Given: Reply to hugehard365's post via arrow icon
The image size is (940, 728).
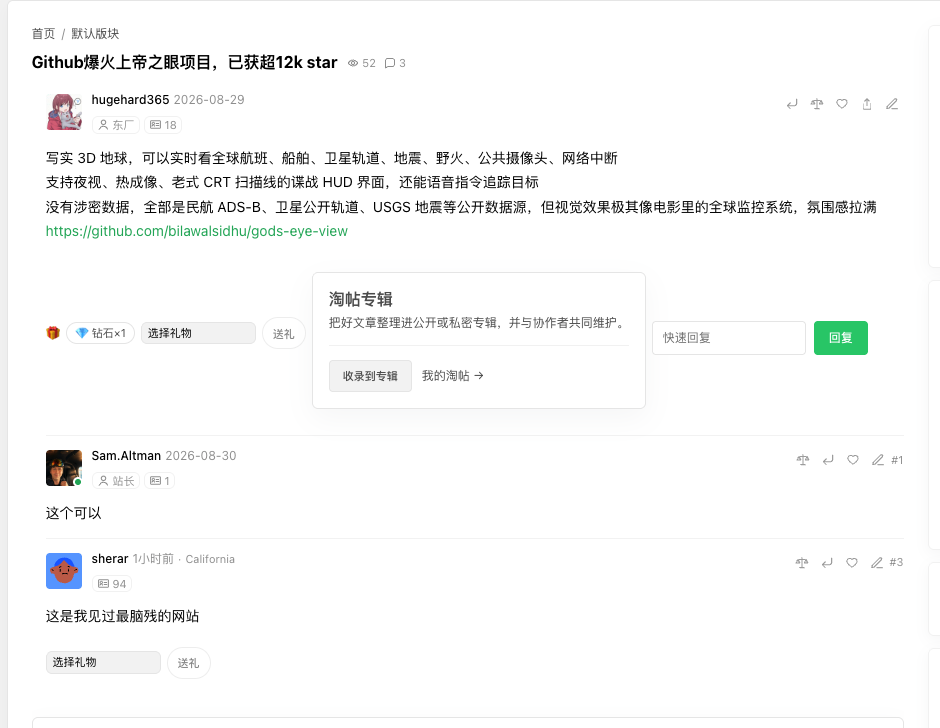Looking at the screenshot, I should (x=792, y=104).
